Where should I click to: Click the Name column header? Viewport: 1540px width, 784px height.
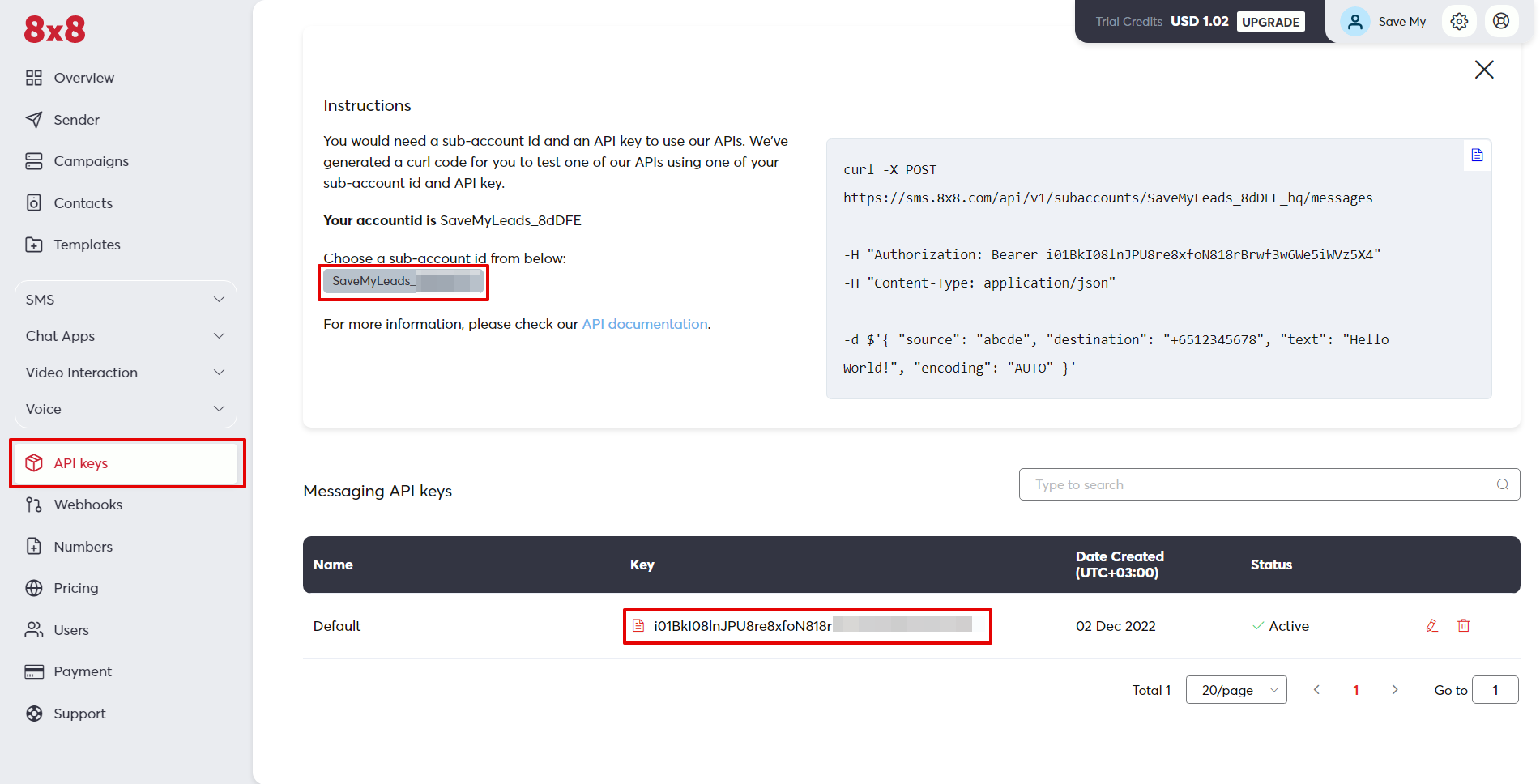[333, 565]
